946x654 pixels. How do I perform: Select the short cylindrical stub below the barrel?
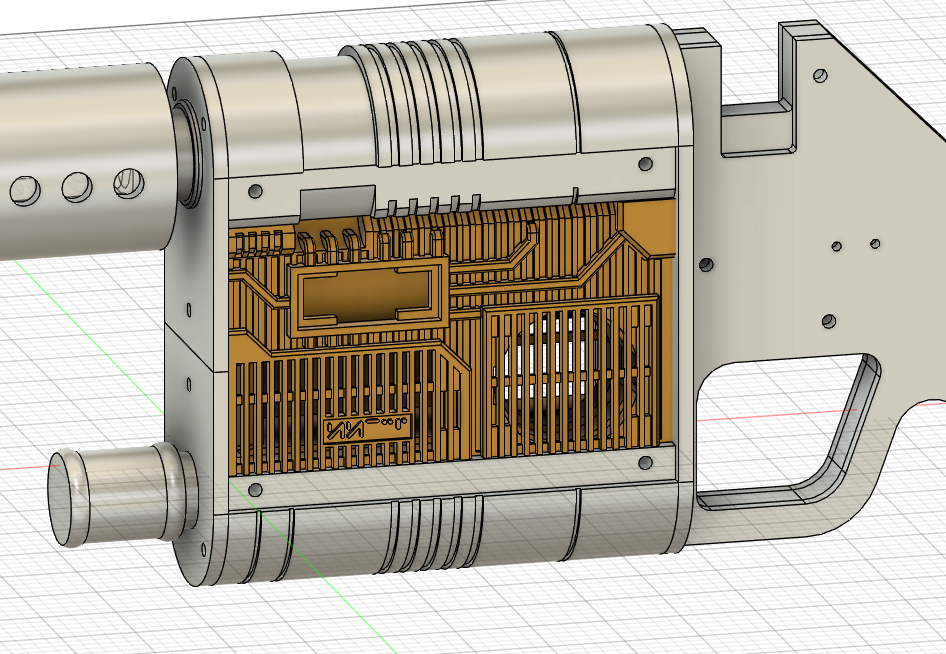tap(122, 494)
